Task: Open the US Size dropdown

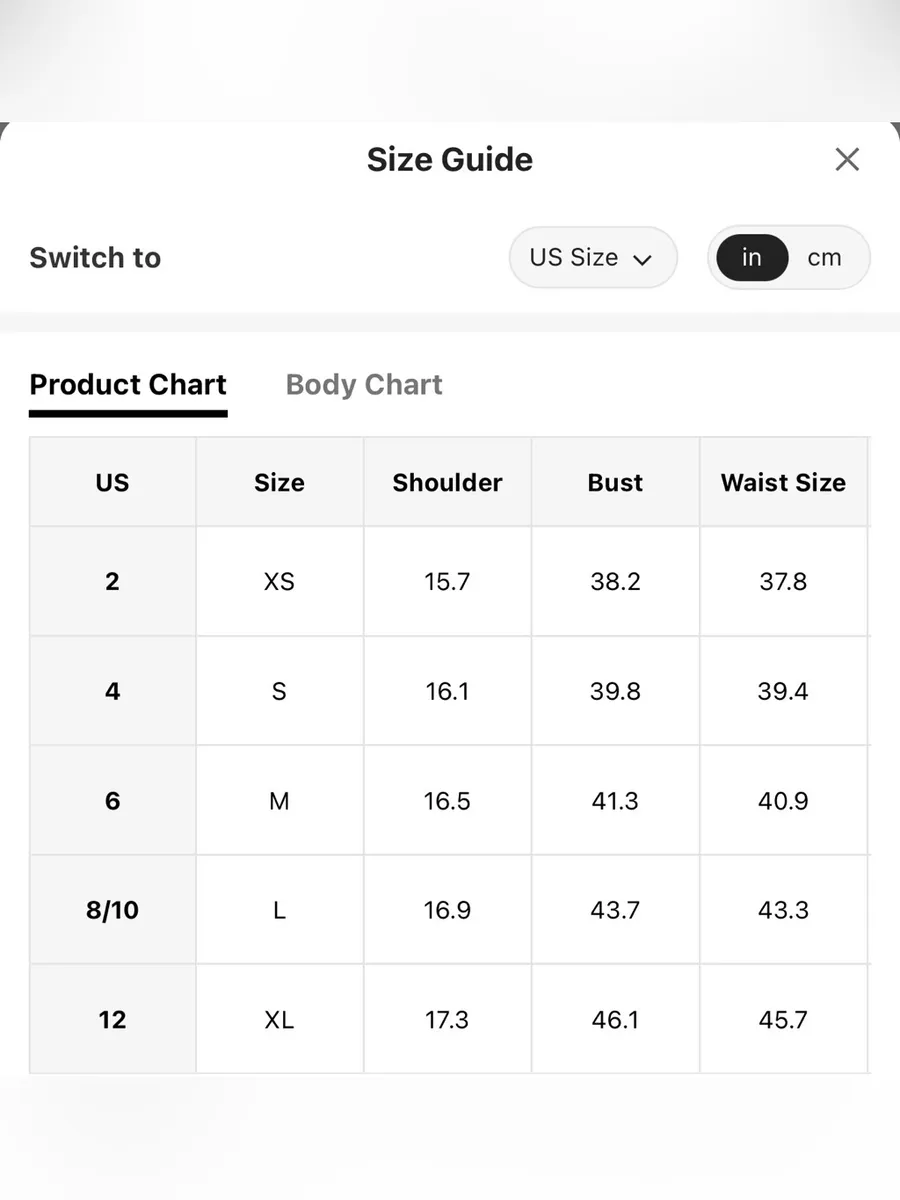Action: (x=593, y=257)
